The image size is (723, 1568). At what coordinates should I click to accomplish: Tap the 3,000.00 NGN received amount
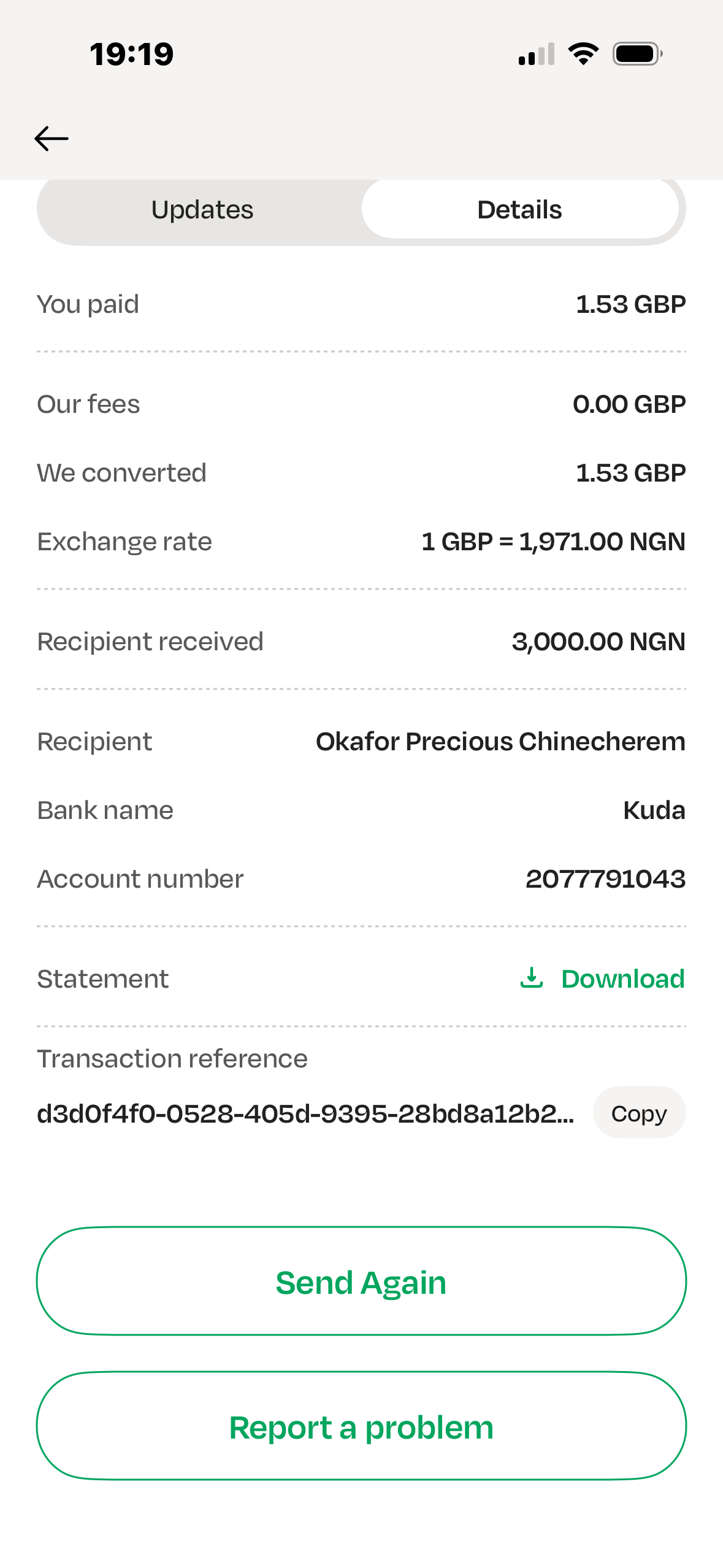(599, 642)
